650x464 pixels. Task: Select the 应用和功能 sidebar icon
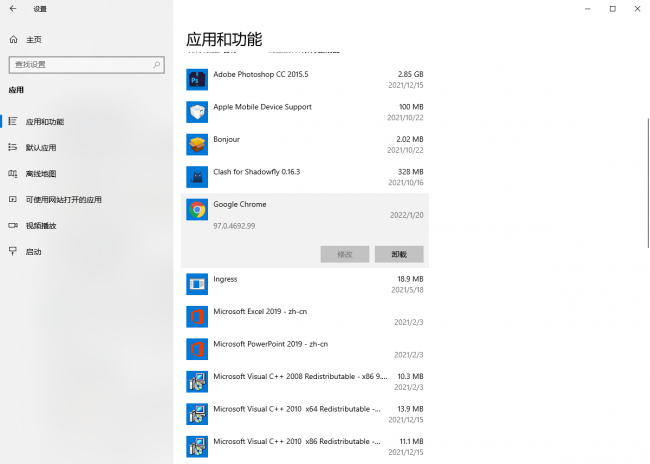click(13, 121)
